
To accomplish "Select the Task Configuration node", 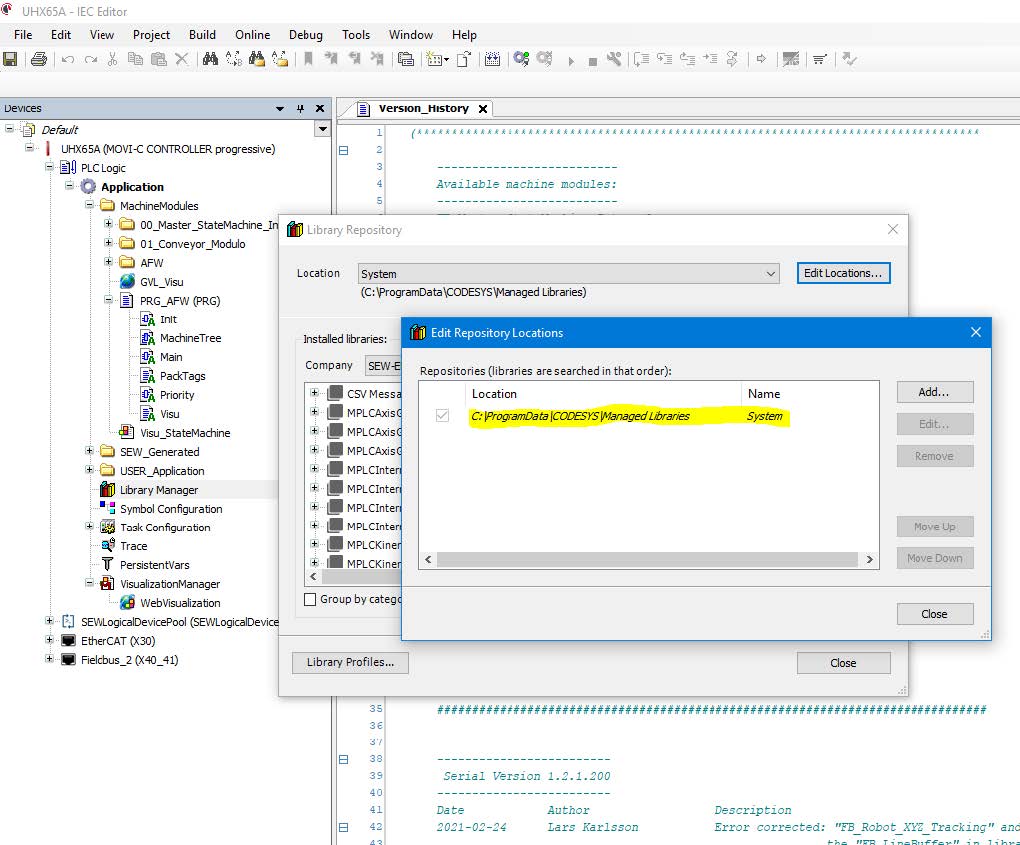I will [x=165, y=528].
